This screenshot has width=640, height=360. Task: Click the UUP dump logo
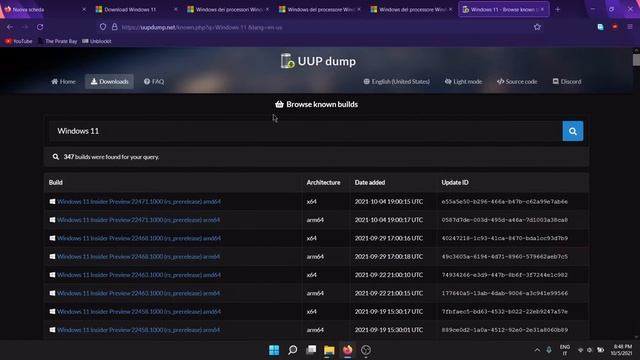pos(318,61)
